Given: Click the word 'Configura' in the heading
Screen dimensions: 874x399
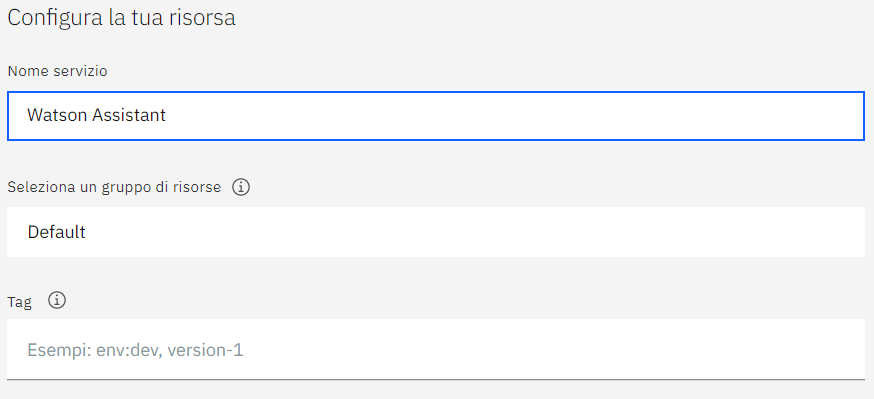Looking at the screenshot, I should [x=51, y=18].
